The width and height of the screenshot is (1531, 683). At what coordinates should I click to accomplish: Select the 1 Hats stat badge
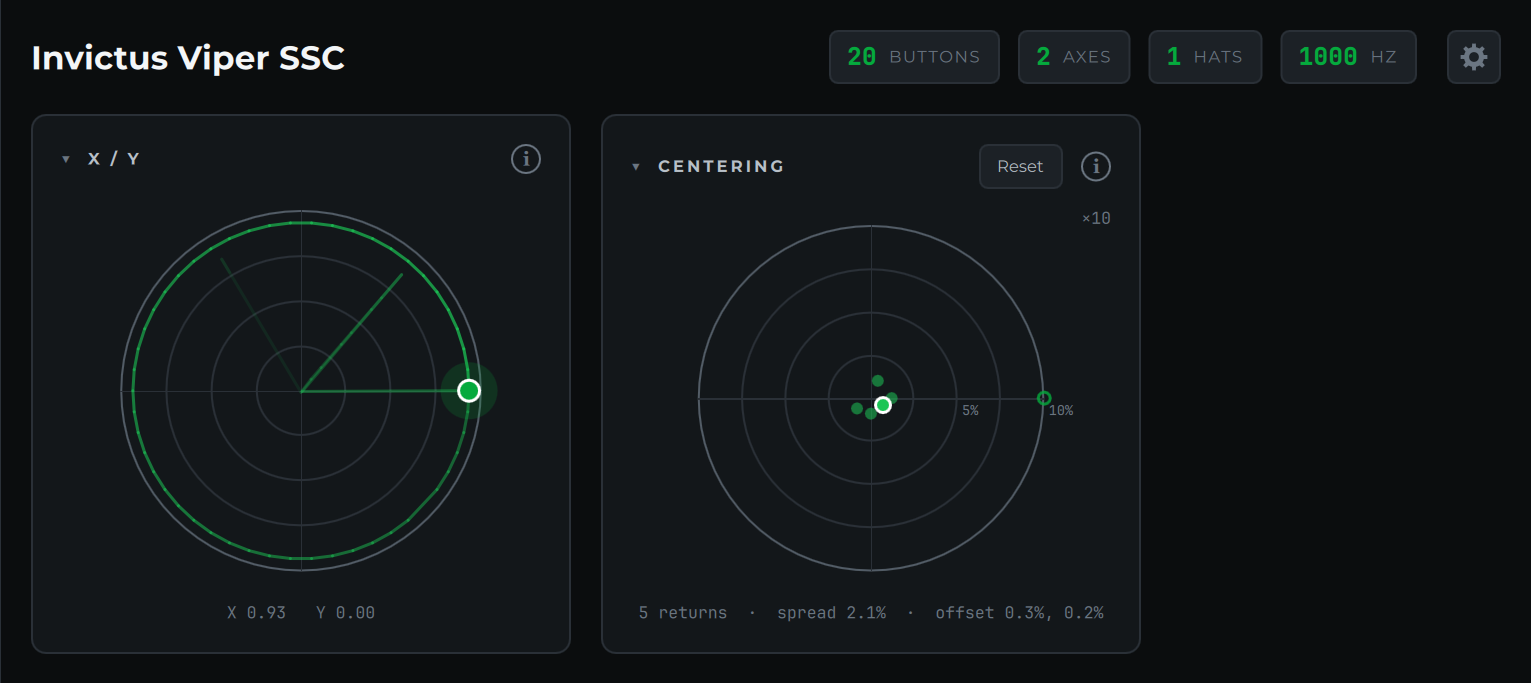click(x=1205, y=57)
